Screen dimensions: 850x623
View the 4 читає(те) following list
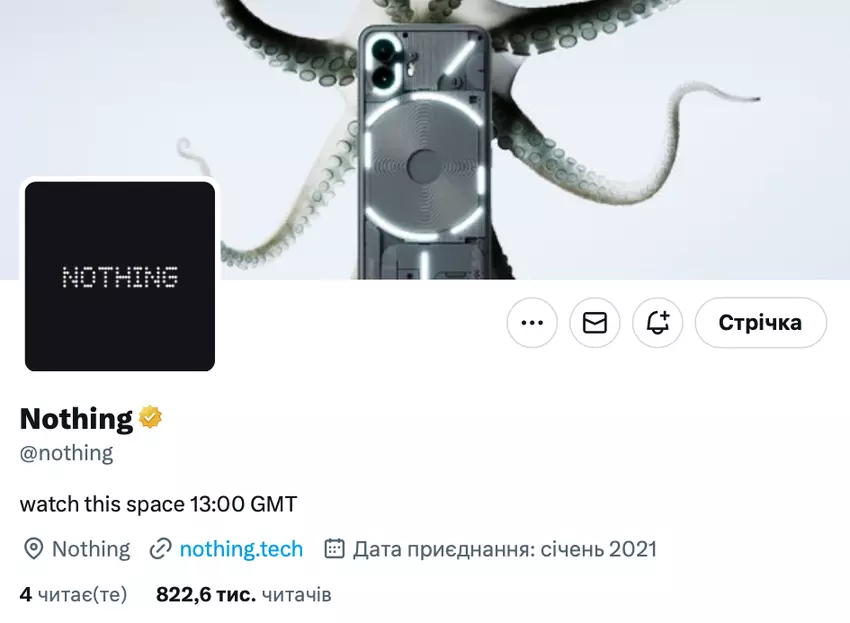tap(73, 595)
